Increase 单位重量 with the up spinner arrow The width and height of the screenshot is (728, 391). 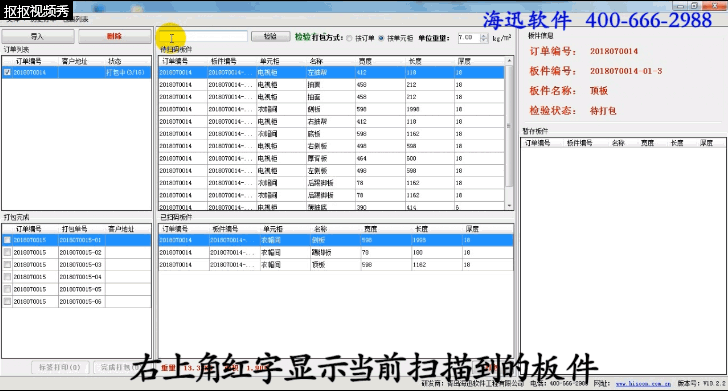click(484, 35)
